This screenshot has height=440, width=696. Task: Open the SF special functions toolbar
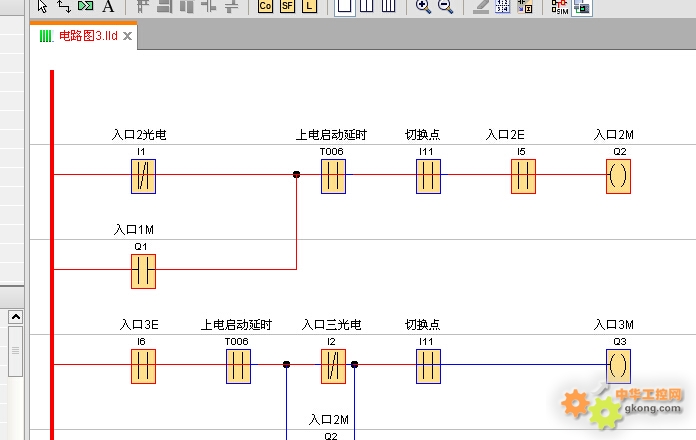click(287, 6)
